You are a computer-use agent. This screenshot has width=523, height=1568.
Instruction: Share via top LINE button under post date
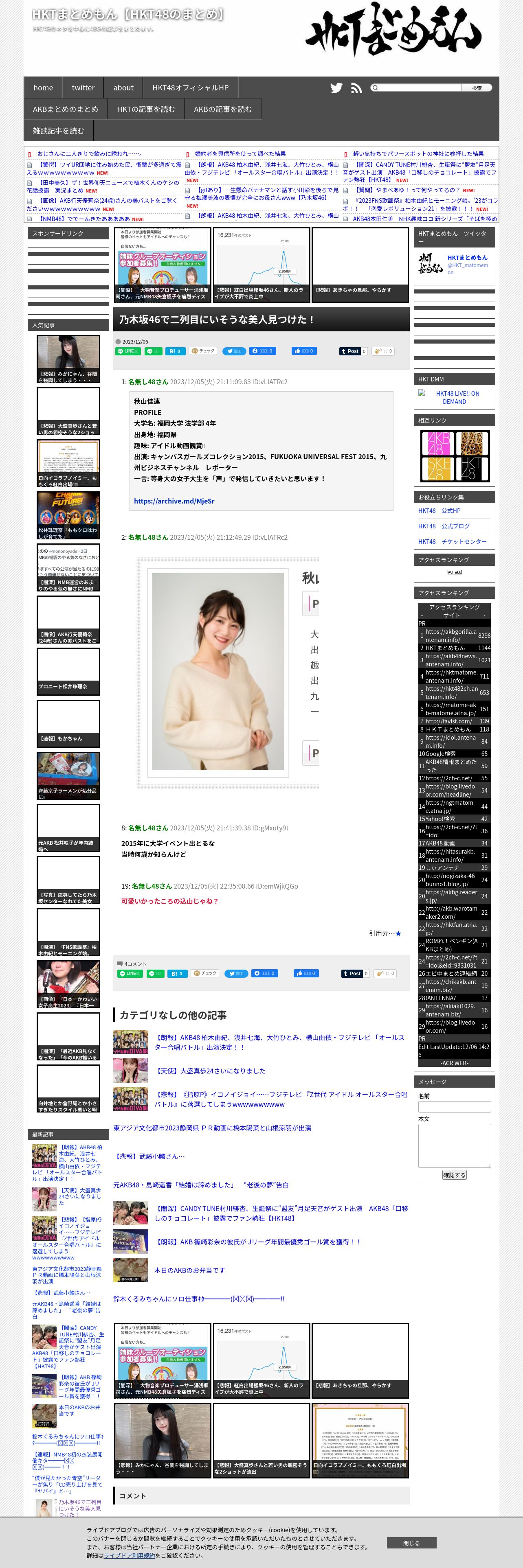click(128, 351)
